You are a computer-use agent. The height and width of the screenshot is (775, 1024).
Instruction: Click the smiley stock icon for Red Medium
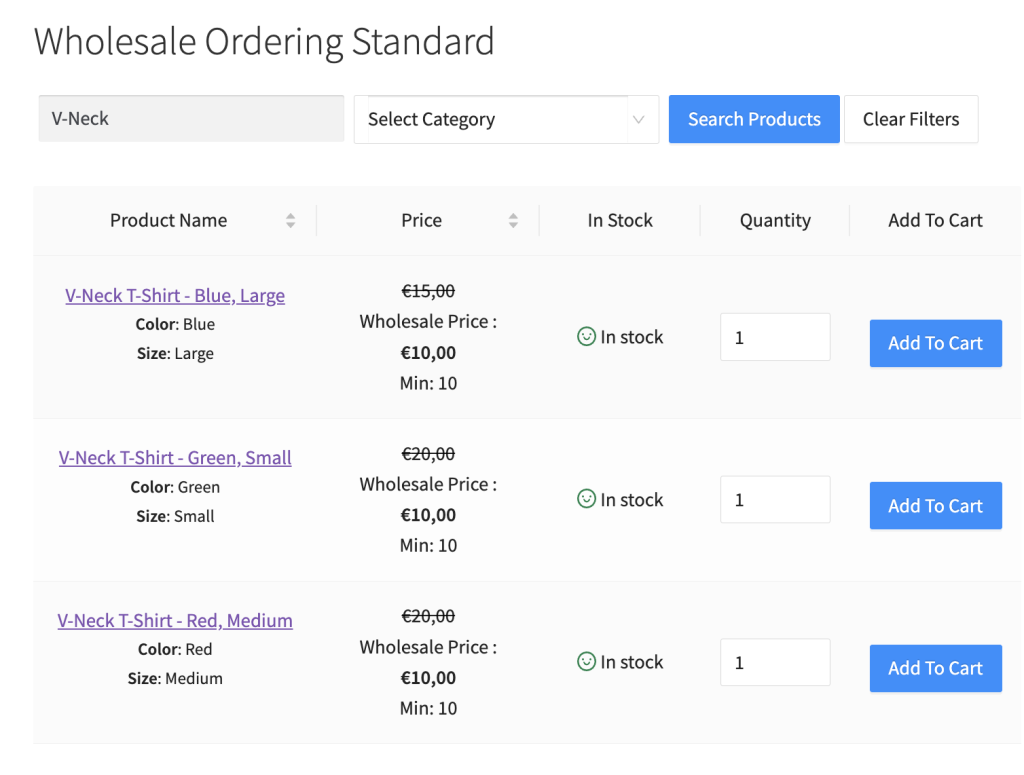click(587, 662)
